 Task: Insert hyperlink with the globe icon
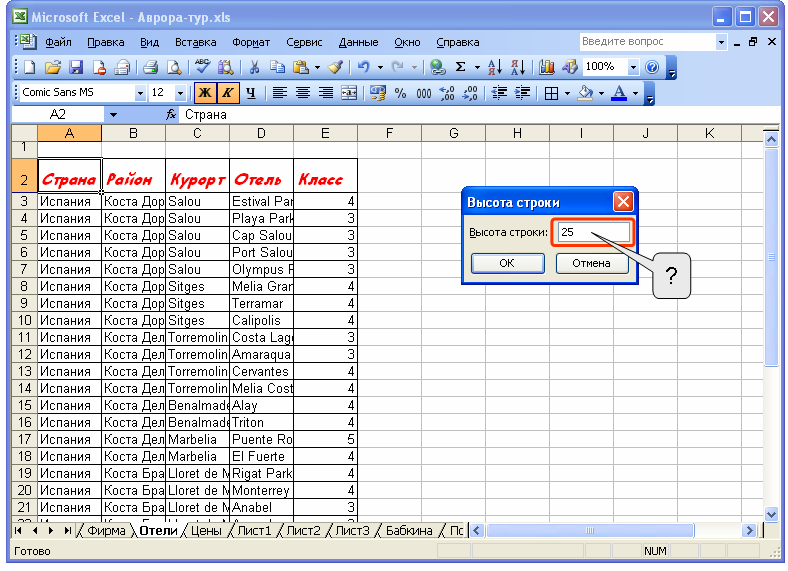click(438, 67)
